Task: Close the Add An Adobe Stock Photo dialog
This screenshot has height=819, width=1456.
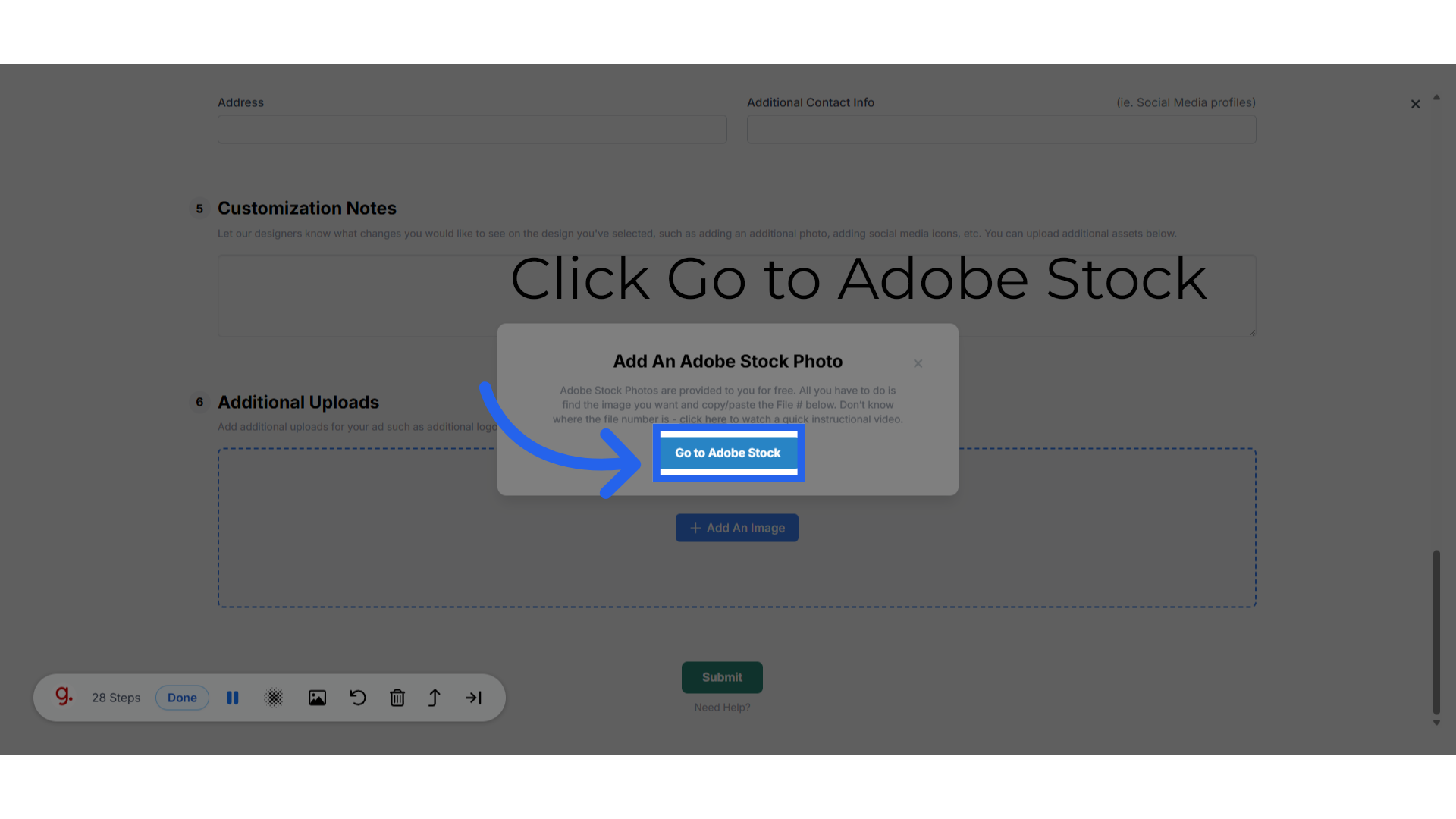Action: (x=918, y=363)
